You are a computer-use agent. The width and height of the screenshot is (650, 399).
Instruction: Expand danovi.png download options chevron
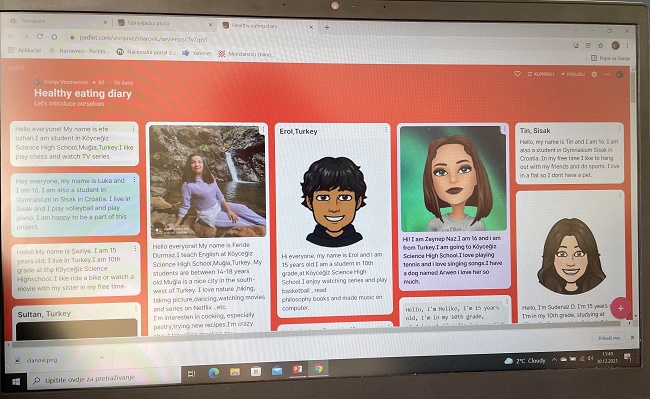point(102,358)
